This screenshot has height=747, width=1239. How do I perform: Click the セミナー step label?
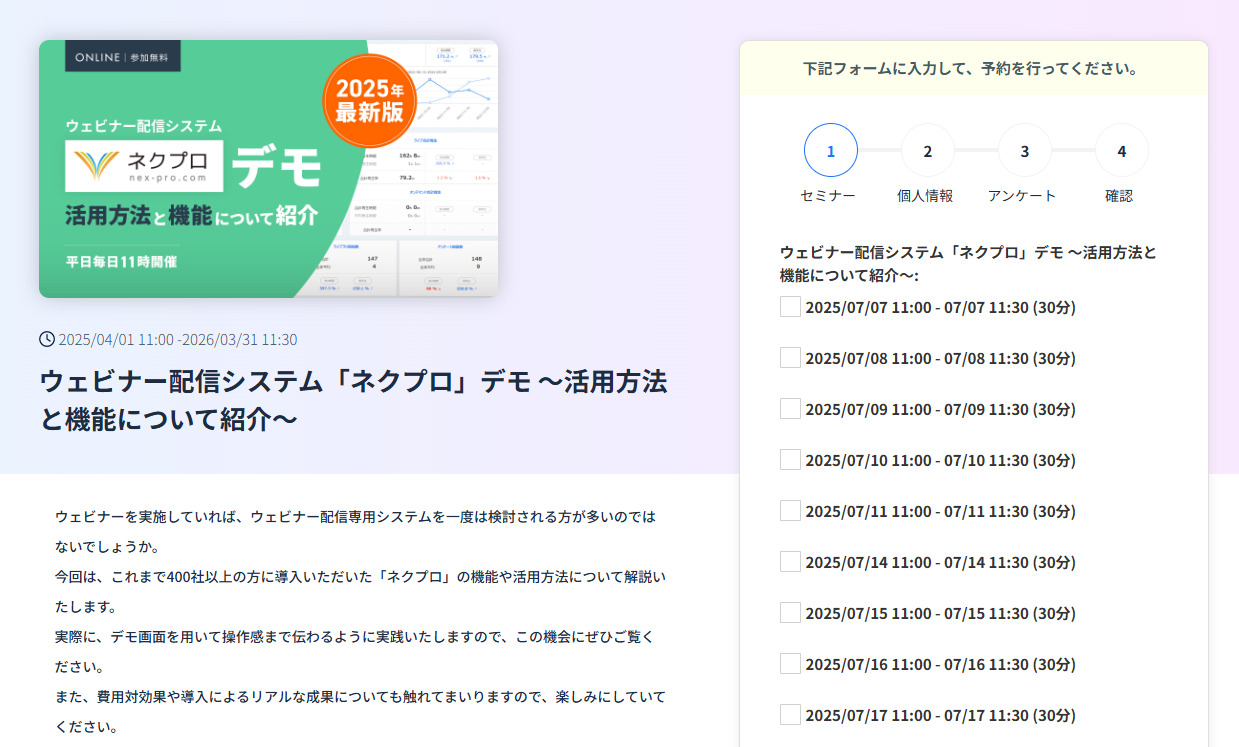pyautogui.click(x=828, y=196)
